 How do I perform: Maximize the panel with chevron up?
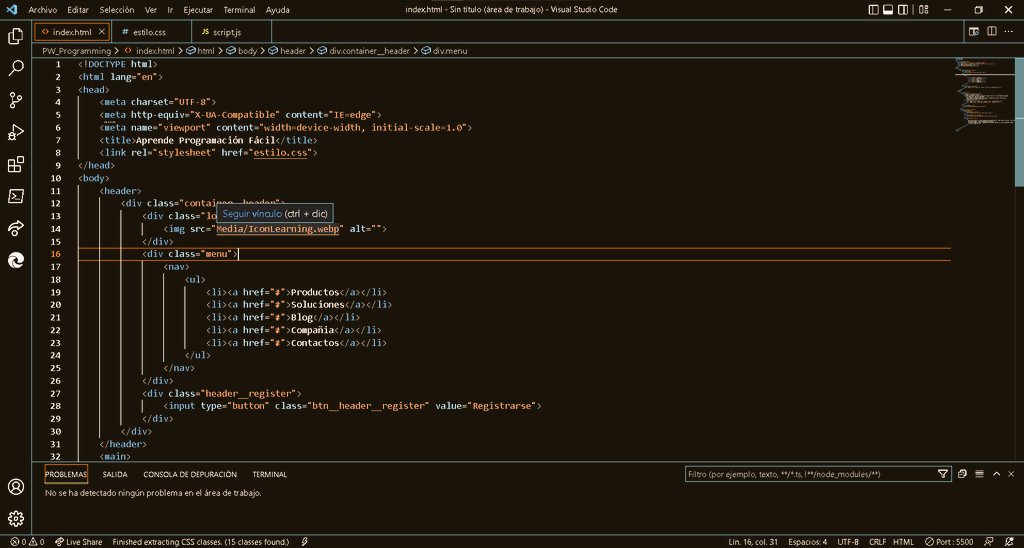coord(997,474)
